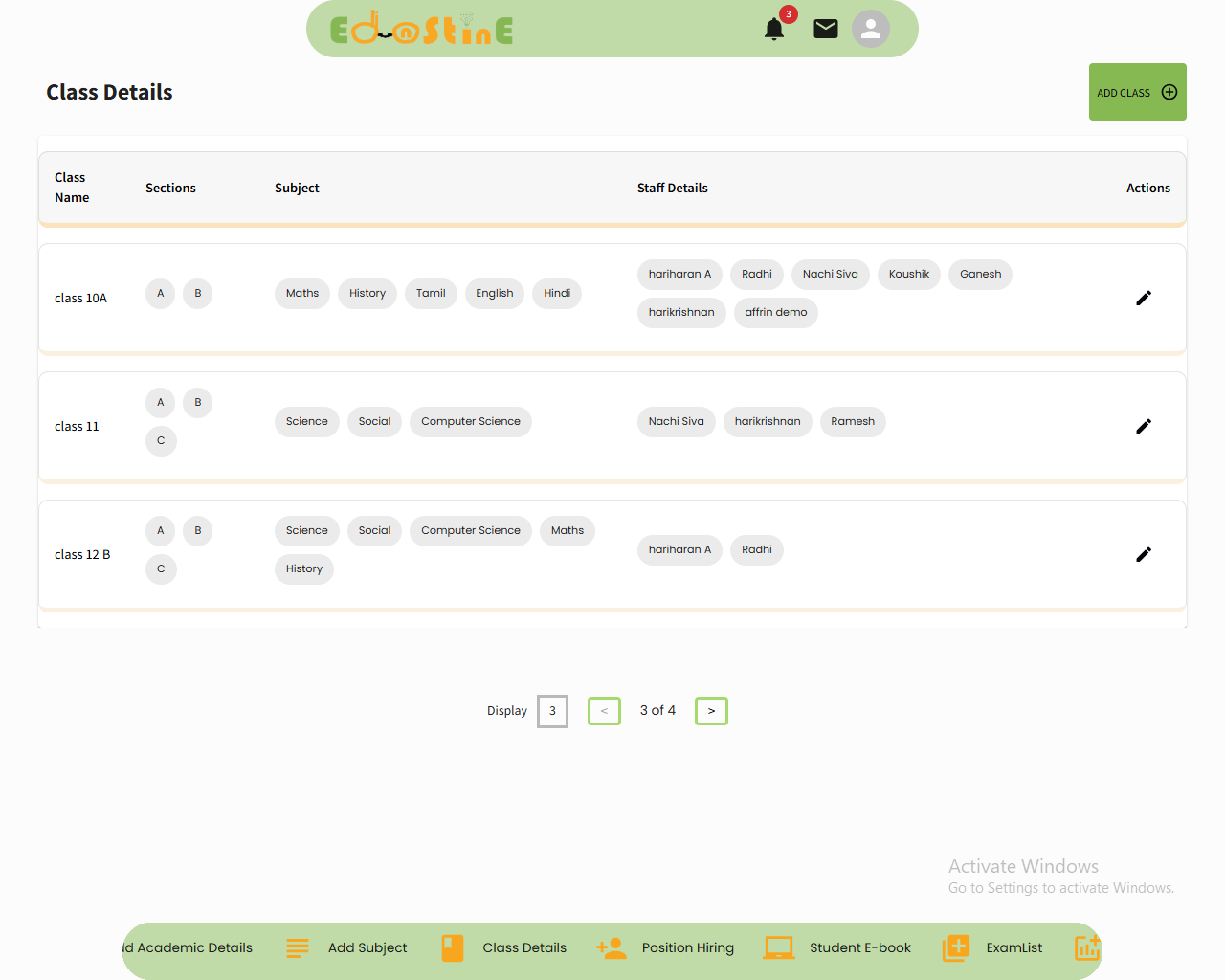Open Add Subject in bottom navigation
1225x980 pixels.
point(367,947)
